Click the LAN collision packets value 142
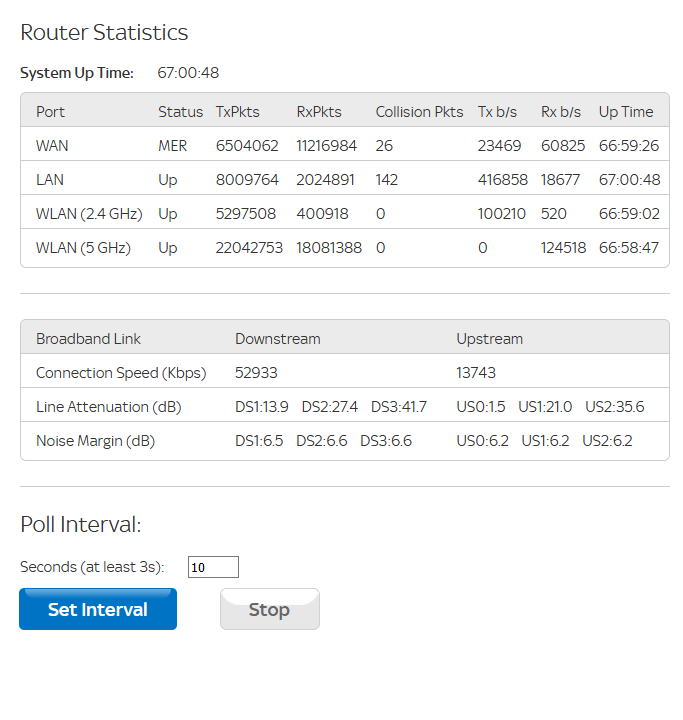 pyautogui.click(x=387, y=180)
